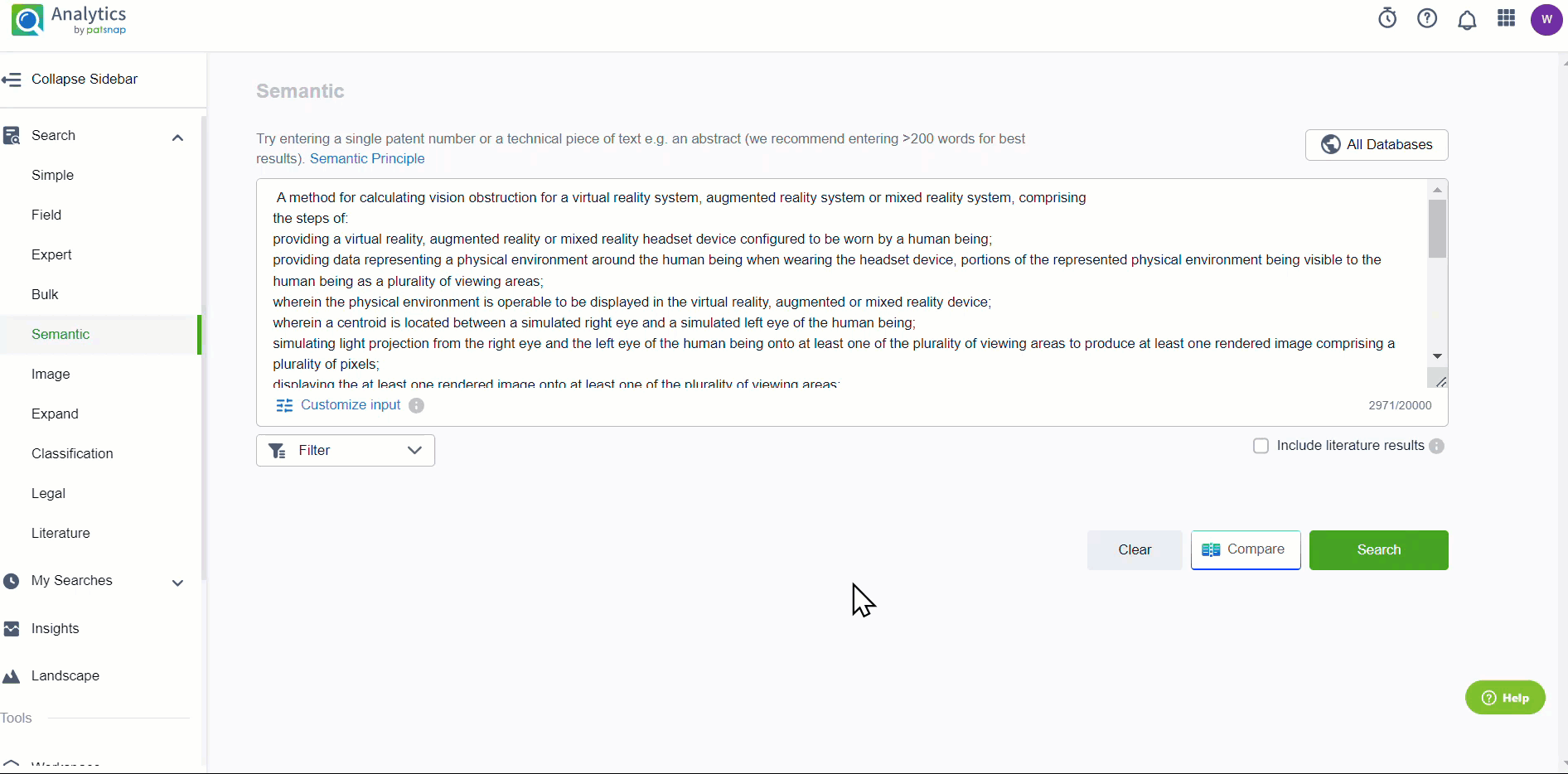Open the Semantic Principle link
This screenshot has height=774, width=1568.
coord(367,158)
